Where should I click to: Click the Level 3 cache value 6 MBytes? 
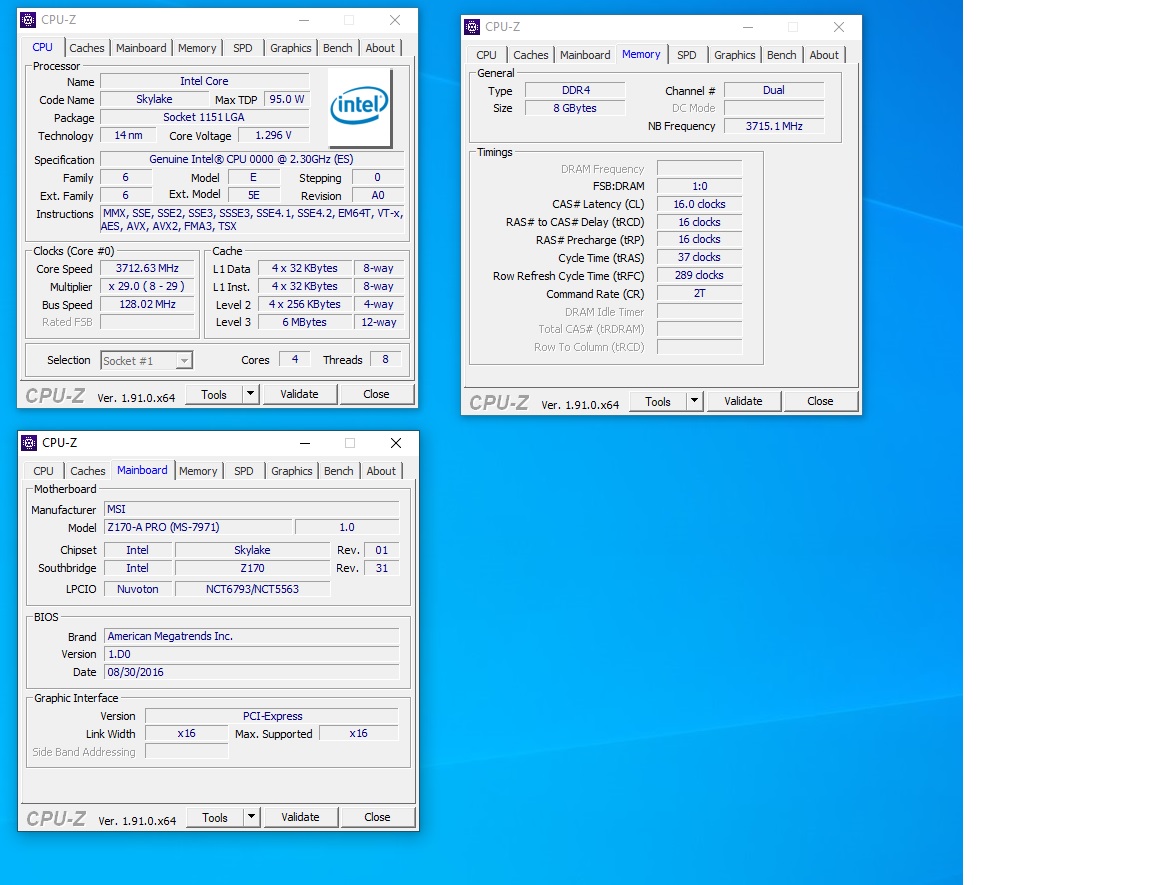click(x=304, y=322)
